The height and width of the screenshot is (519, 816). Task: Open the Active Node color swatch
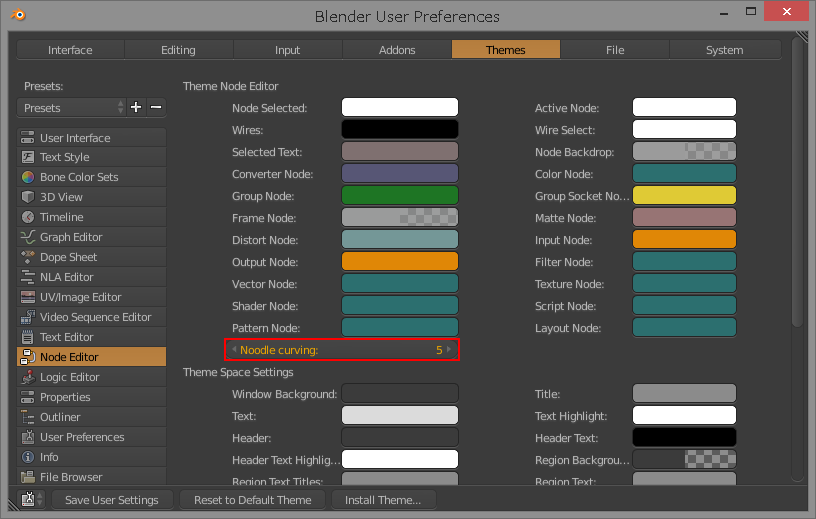coord(684,107)
